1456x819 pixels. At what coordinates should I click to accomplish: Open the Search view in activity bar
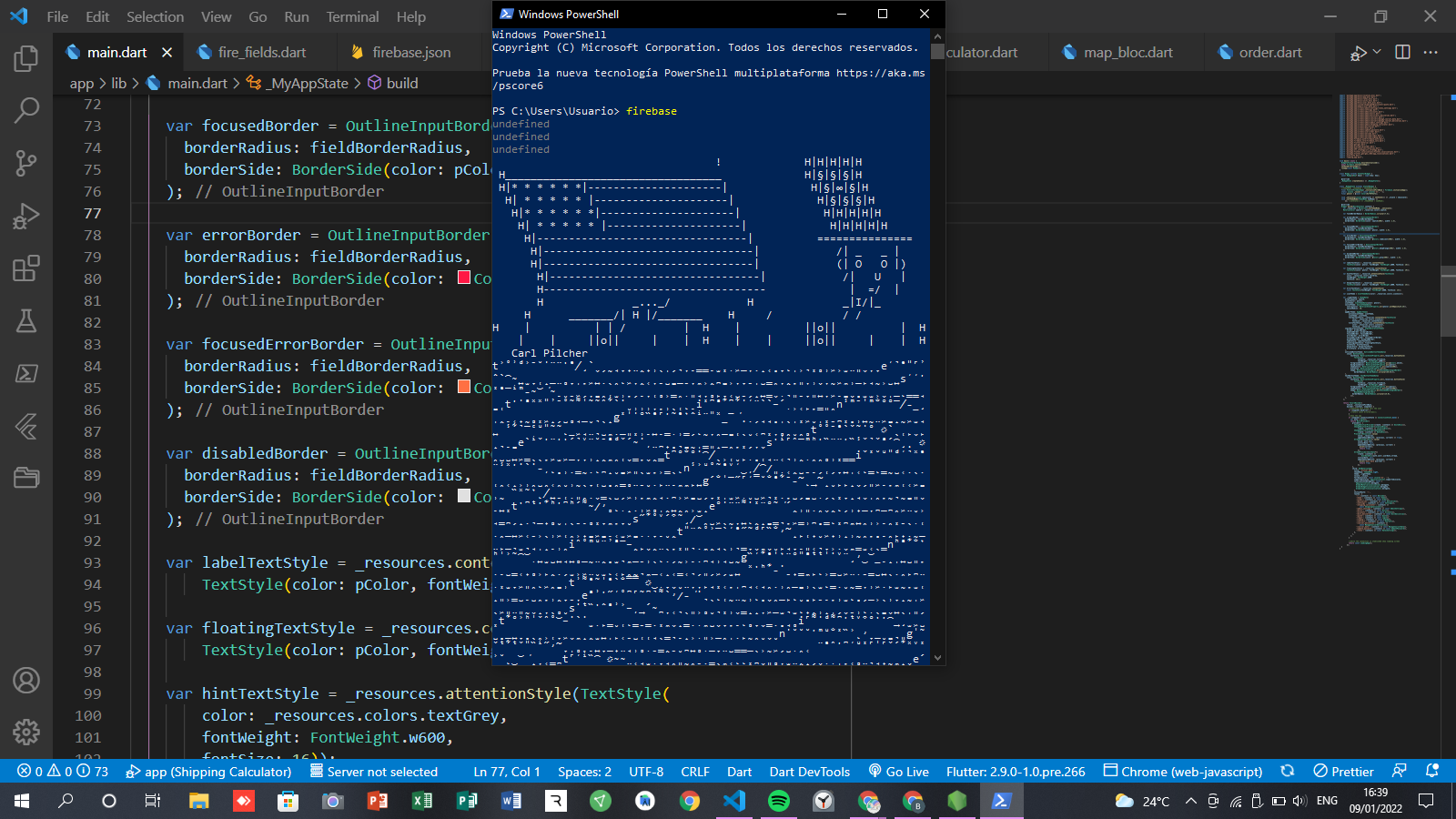[26, 111]
